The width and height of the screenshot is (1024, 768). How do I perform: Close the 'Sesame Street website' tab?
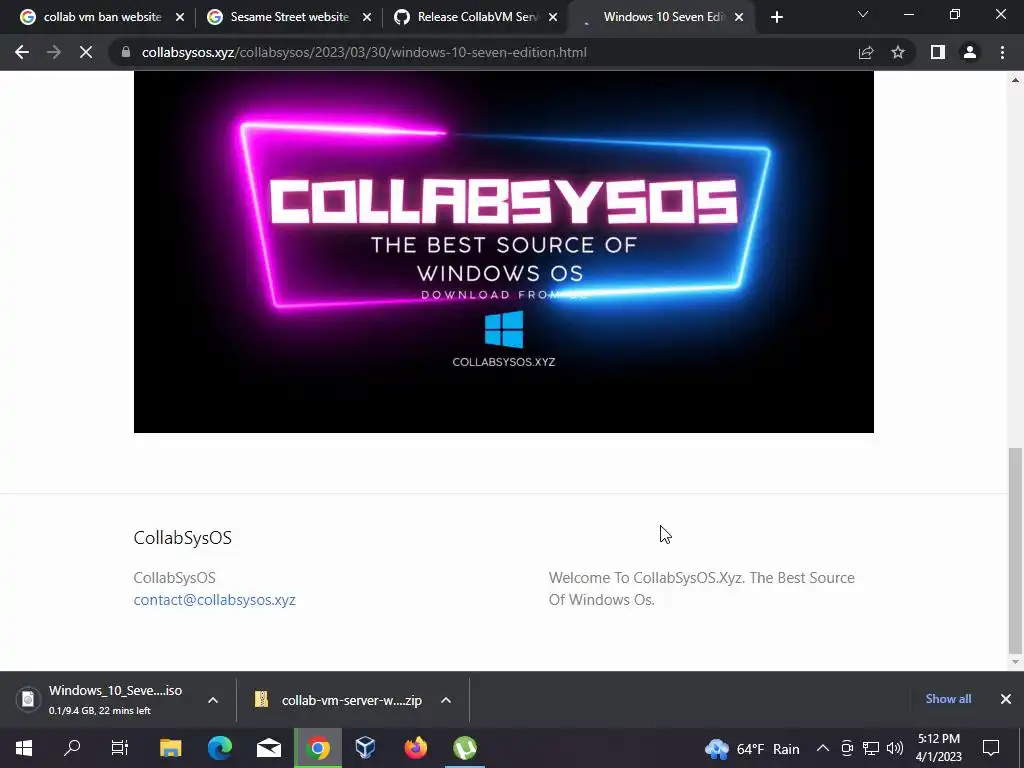click(366, 17)
